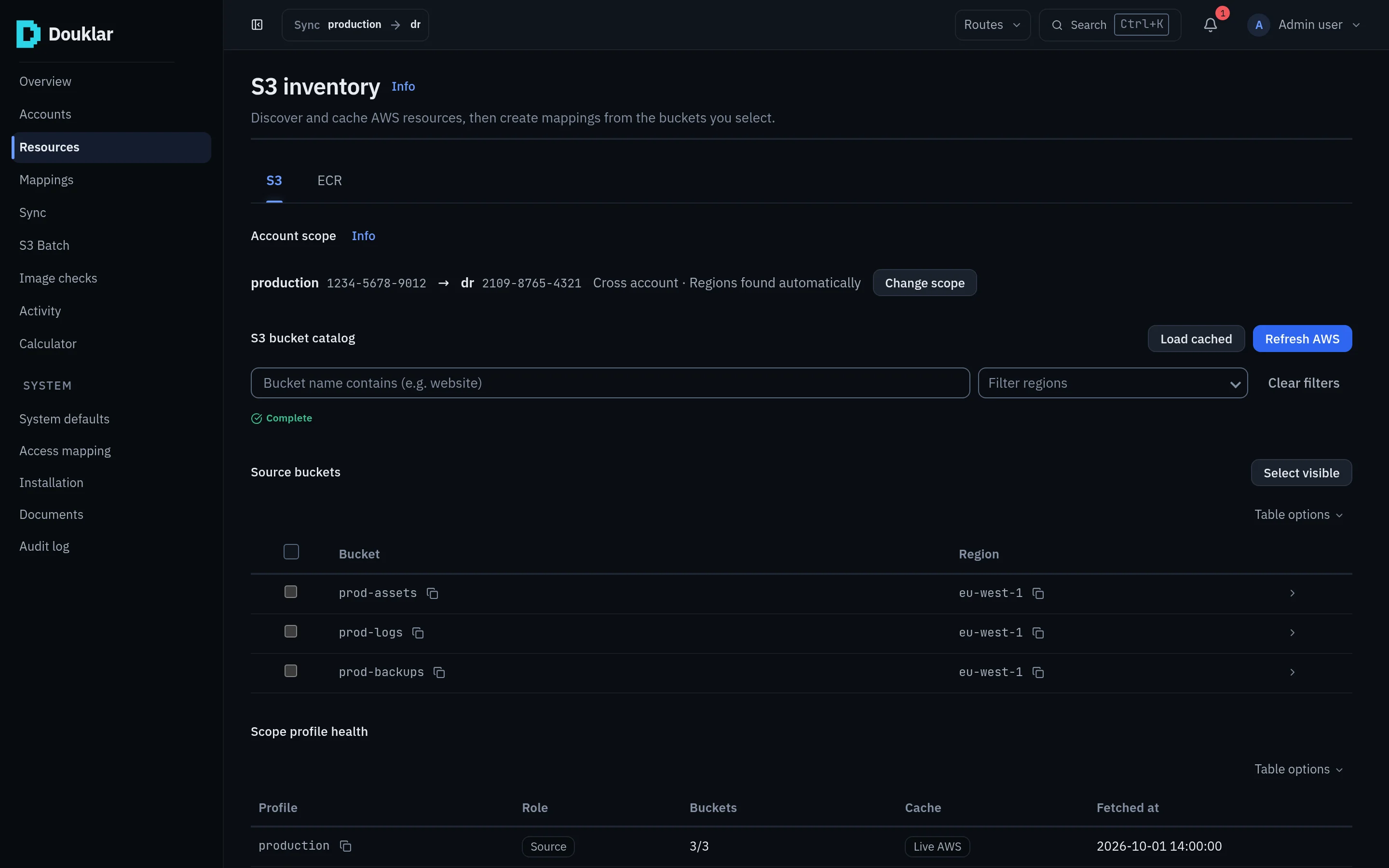Open Source buckets Table options
The height and width of the screenshot is (868, 1389).
(1298, 515)
